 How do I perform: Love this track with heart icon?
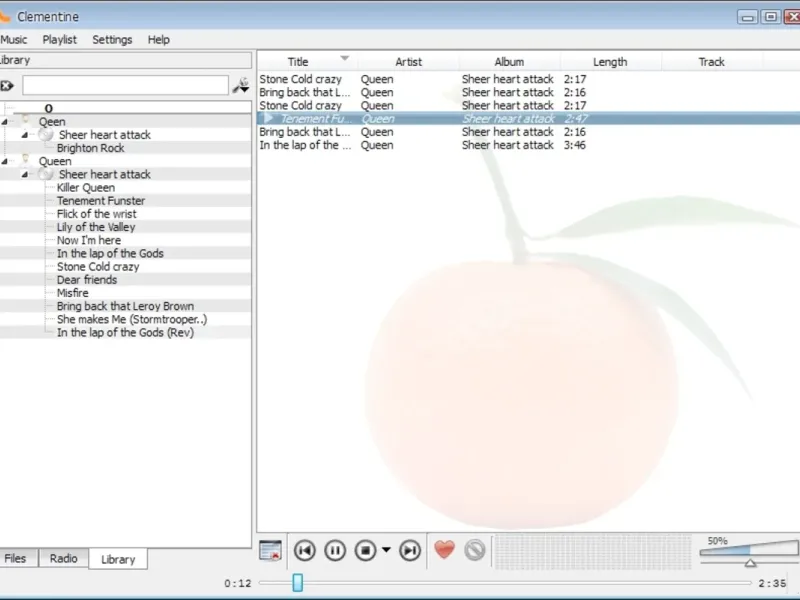(444, 550)
